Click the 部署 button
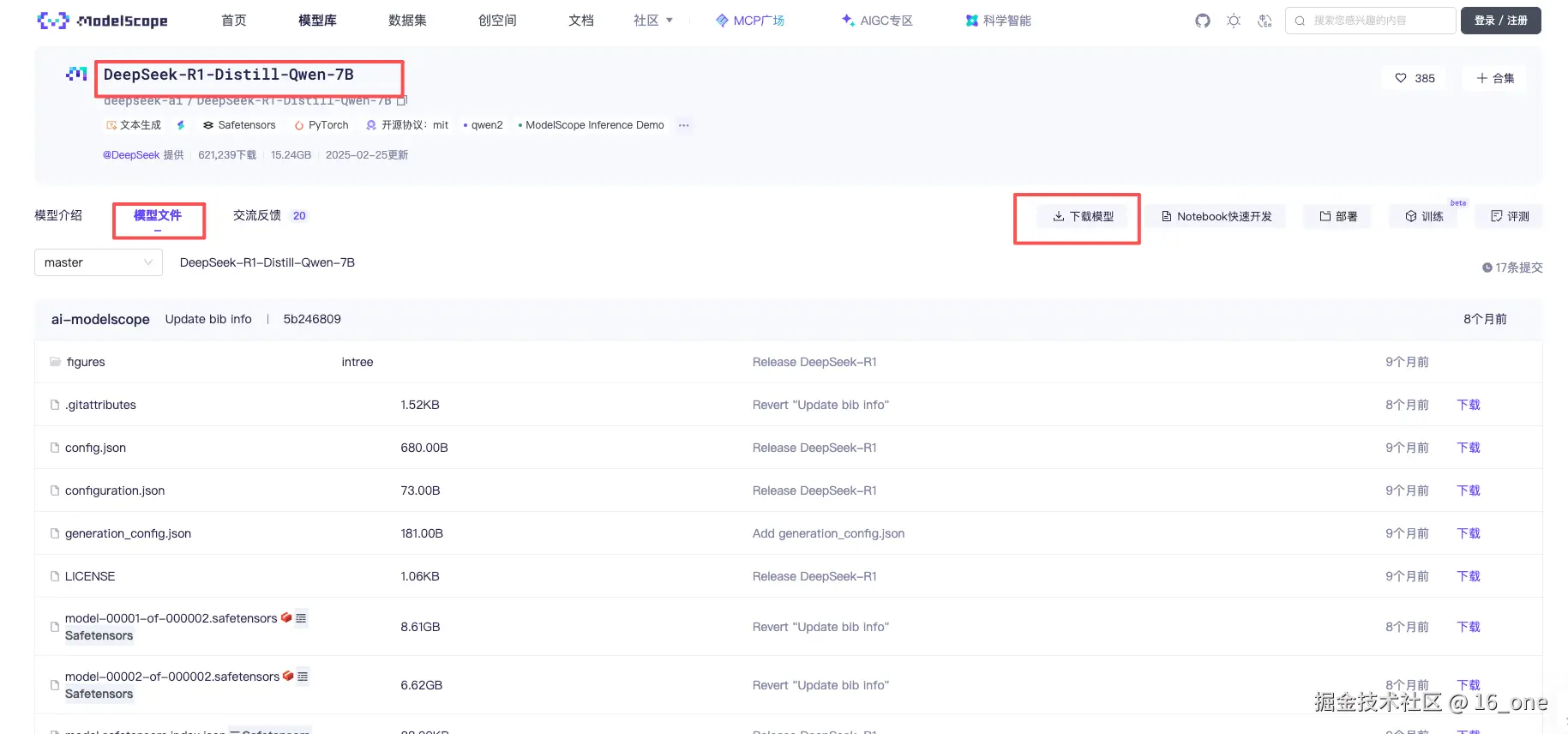The height and width of the screenshot is (734, 1568). coord(1337,216)
